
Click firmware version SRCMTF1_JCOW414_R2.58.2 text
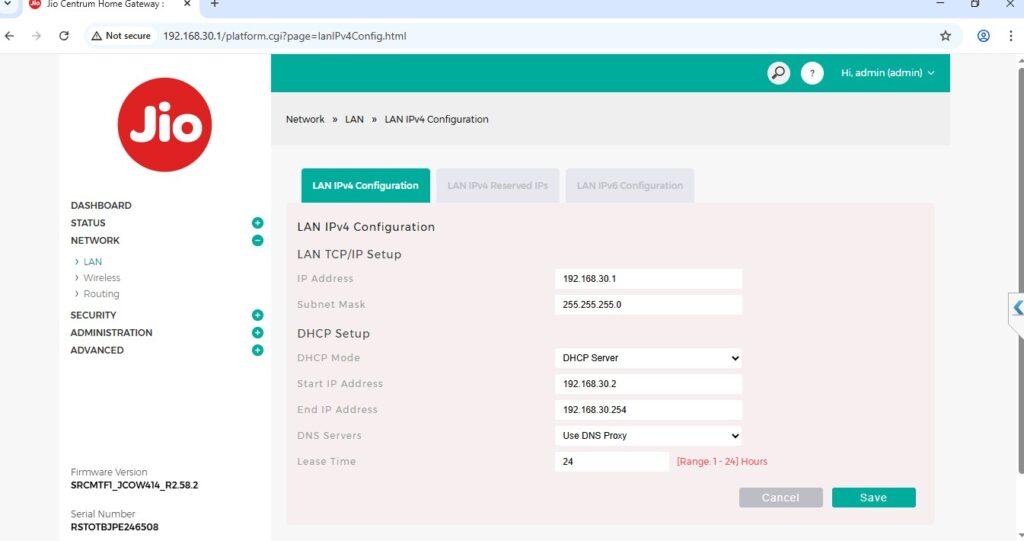[x=135, y=485]
